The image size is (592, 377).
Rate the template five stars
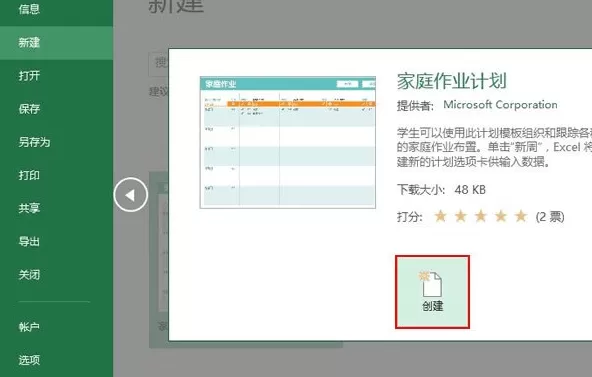coord(521,216)
